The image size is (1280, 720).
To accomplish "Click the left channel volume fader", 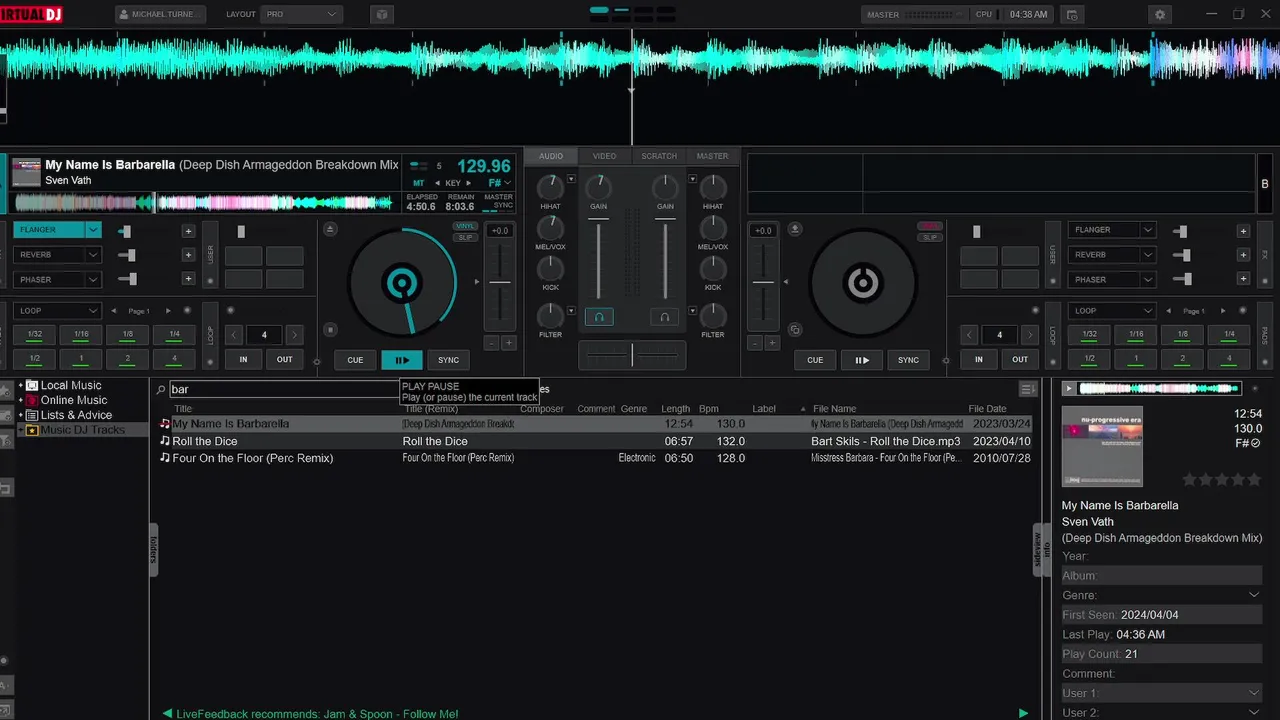I will coord(599,257).
